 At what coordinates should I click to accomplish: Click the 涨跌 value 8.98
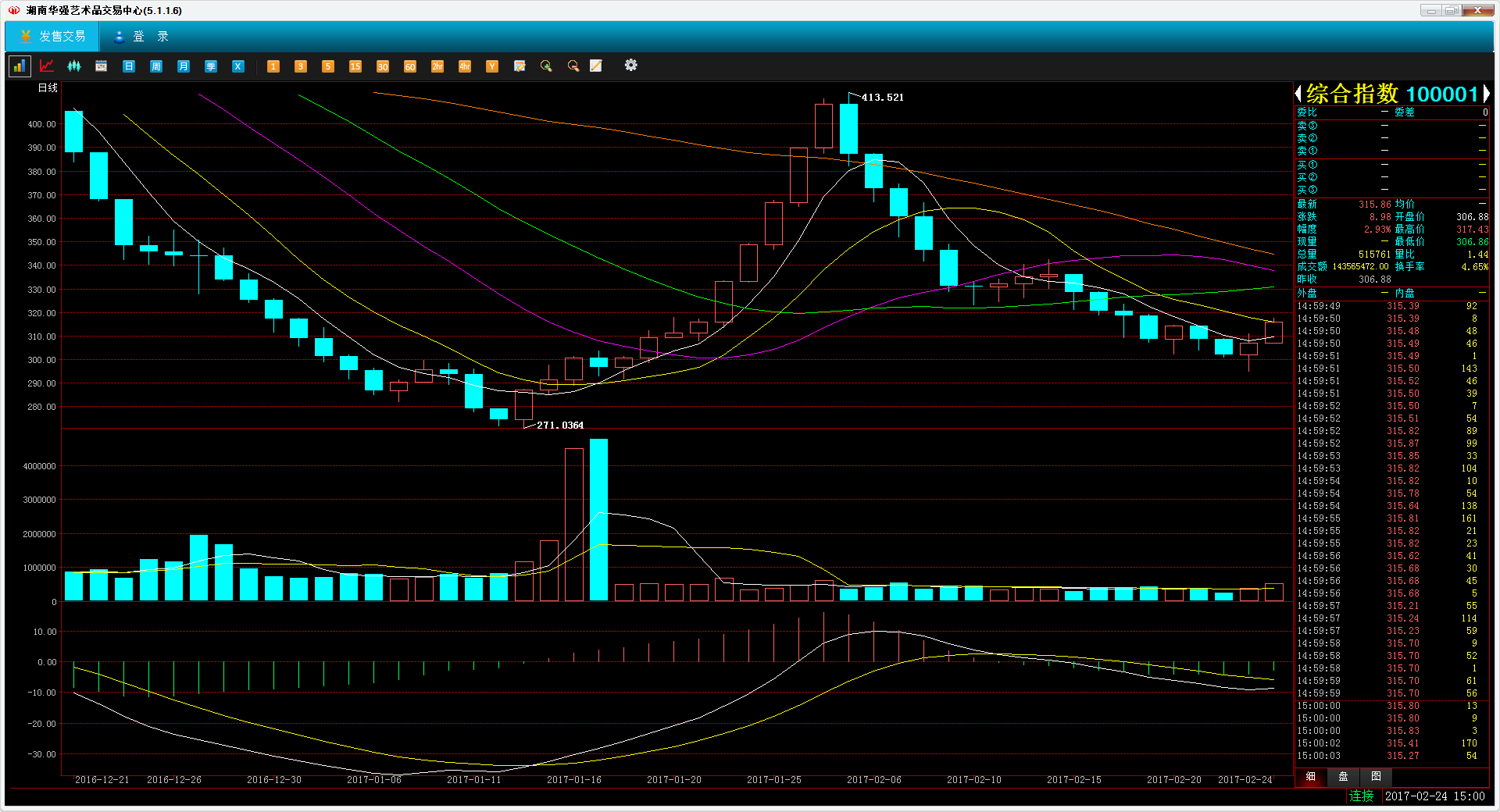(x=1380, y=217)
